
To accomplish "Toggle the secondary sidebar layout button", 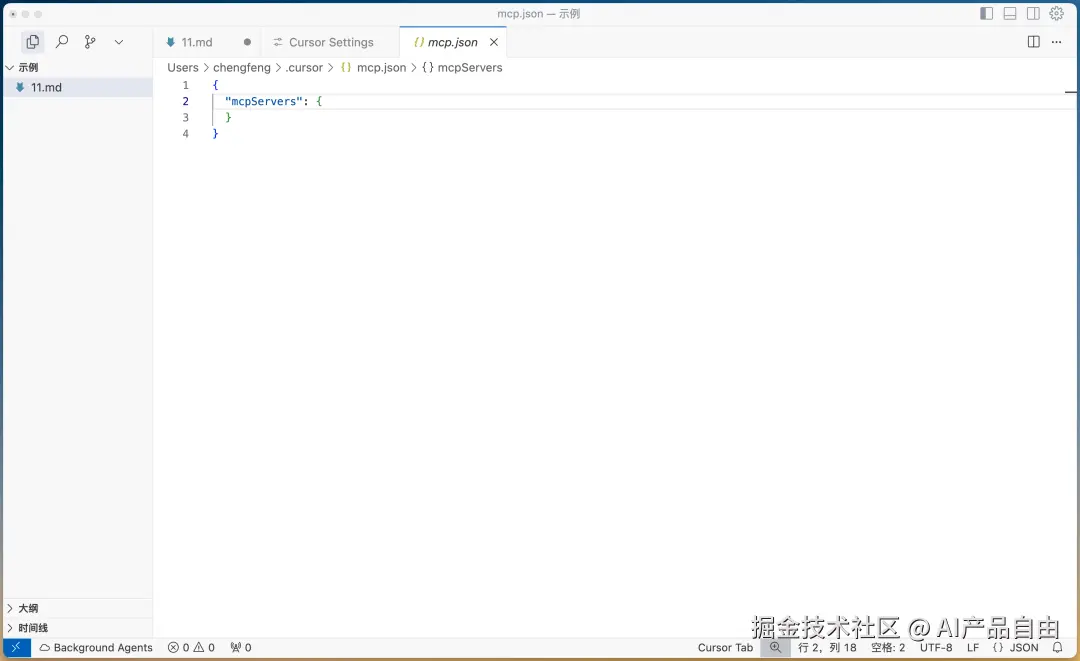I will point(1033,14).
